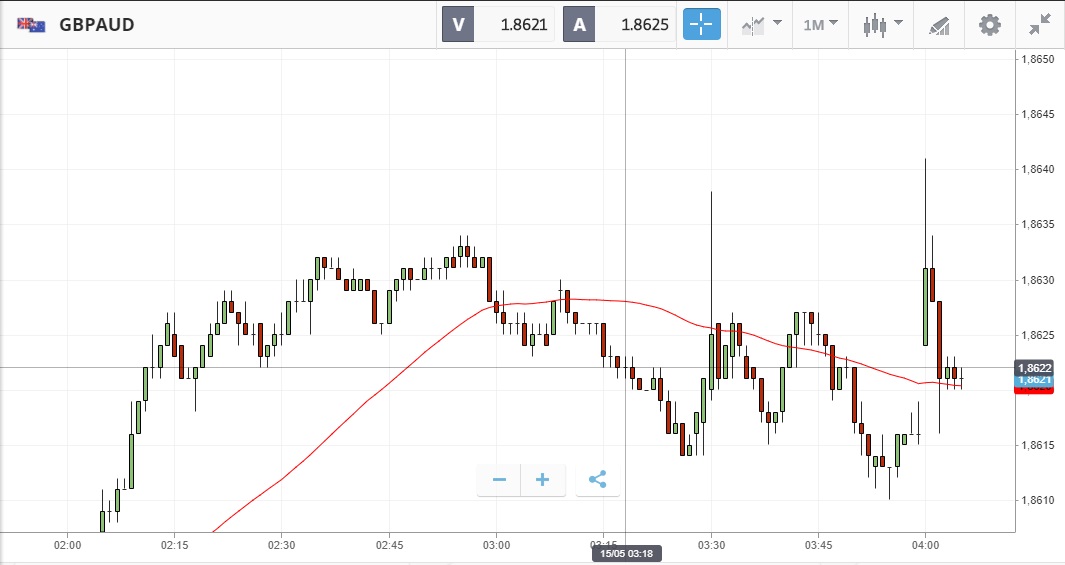Click the sell V price 1.8621 button
Viewport: 1065px width, 565px height.
click(498, 25)
